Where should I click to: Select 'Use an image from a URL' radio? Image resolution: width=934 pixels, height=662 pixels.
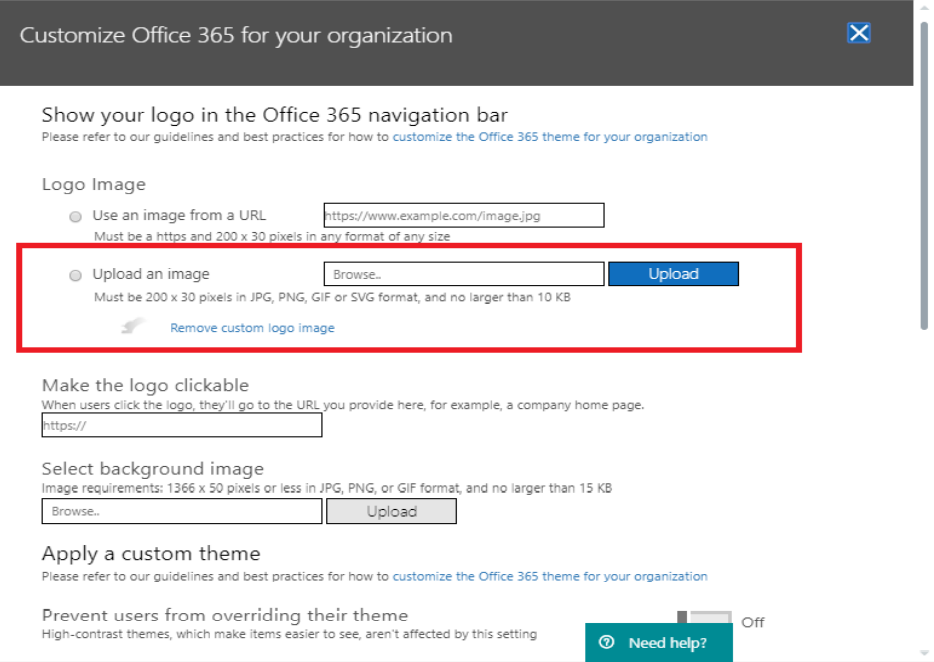tap(75, 216)
